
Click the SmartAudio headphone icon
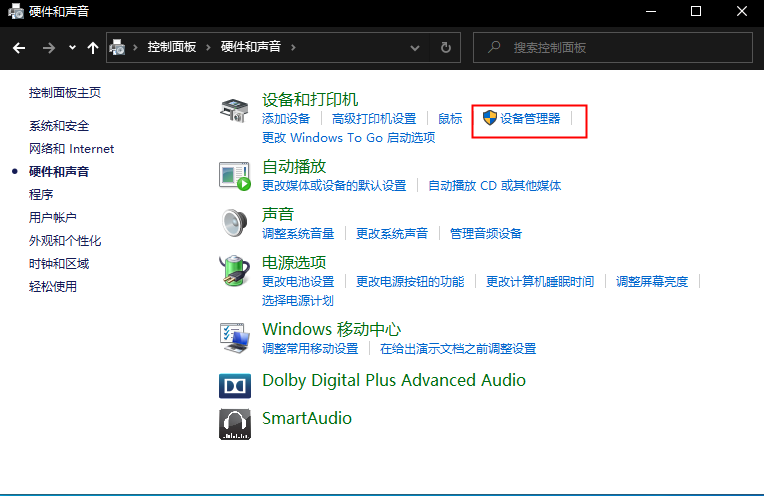(x=235, y=424)
